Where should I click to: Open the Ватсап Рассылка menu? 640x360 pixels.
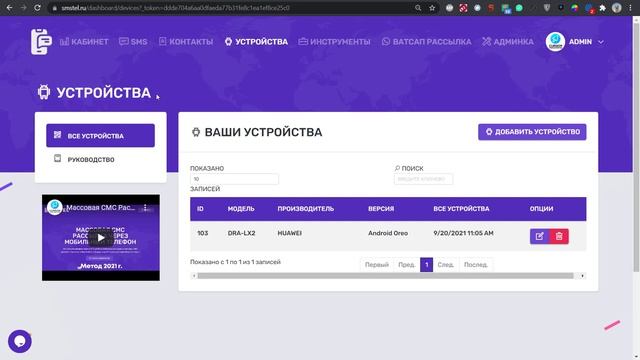[427, 42]
